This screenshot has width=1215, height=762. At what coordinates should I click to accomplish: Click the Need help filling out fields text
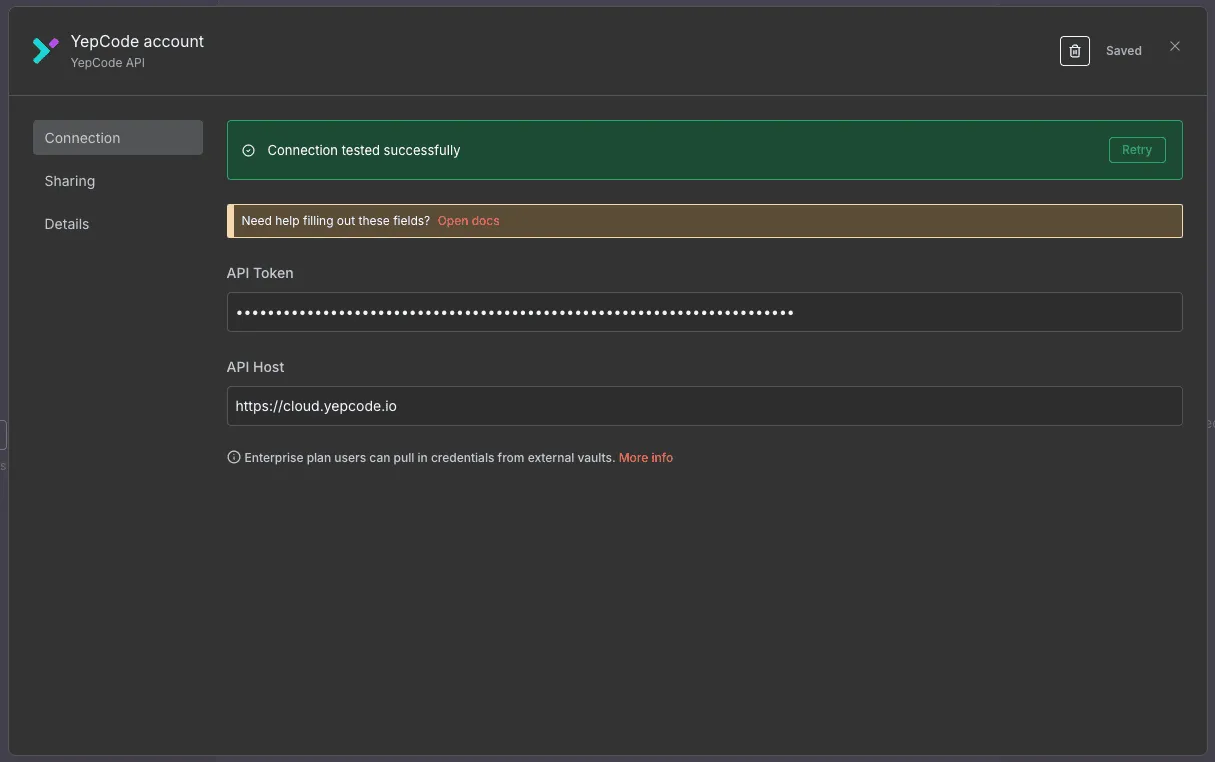click(x=335, y=221)
